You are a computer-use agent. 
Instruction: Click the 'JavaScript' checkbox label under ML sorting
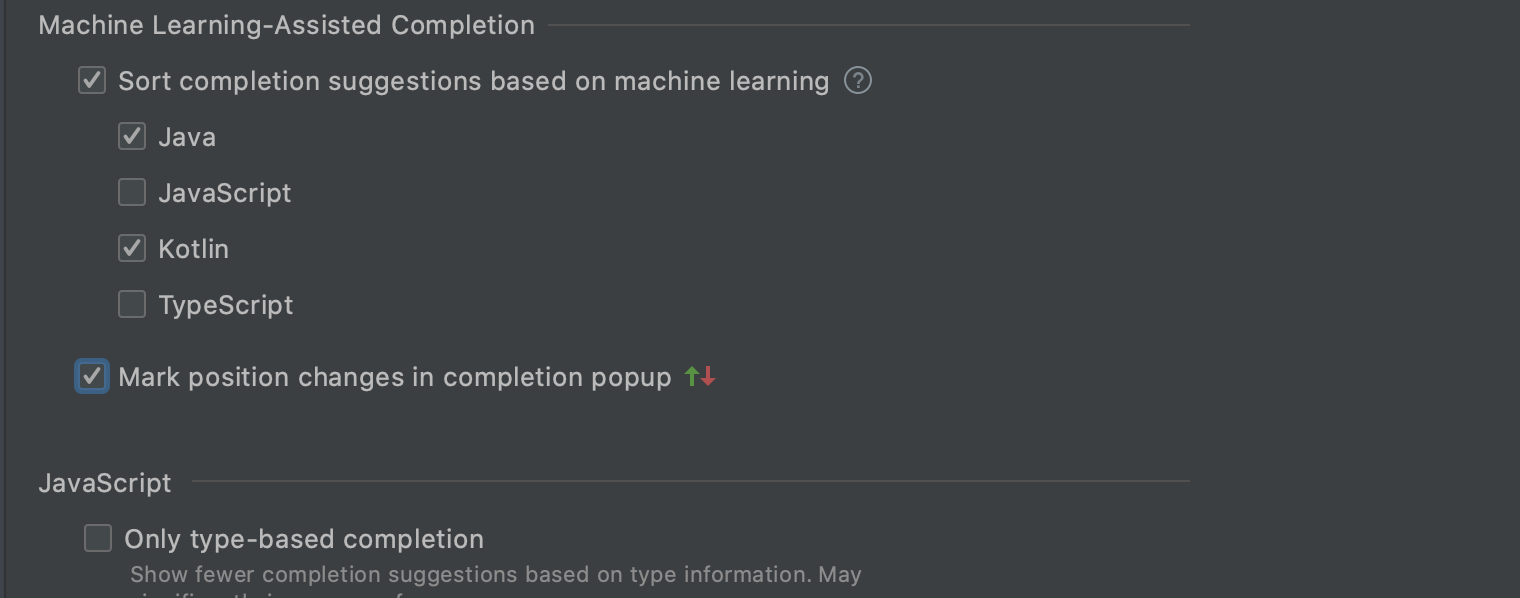click(225, 193)
